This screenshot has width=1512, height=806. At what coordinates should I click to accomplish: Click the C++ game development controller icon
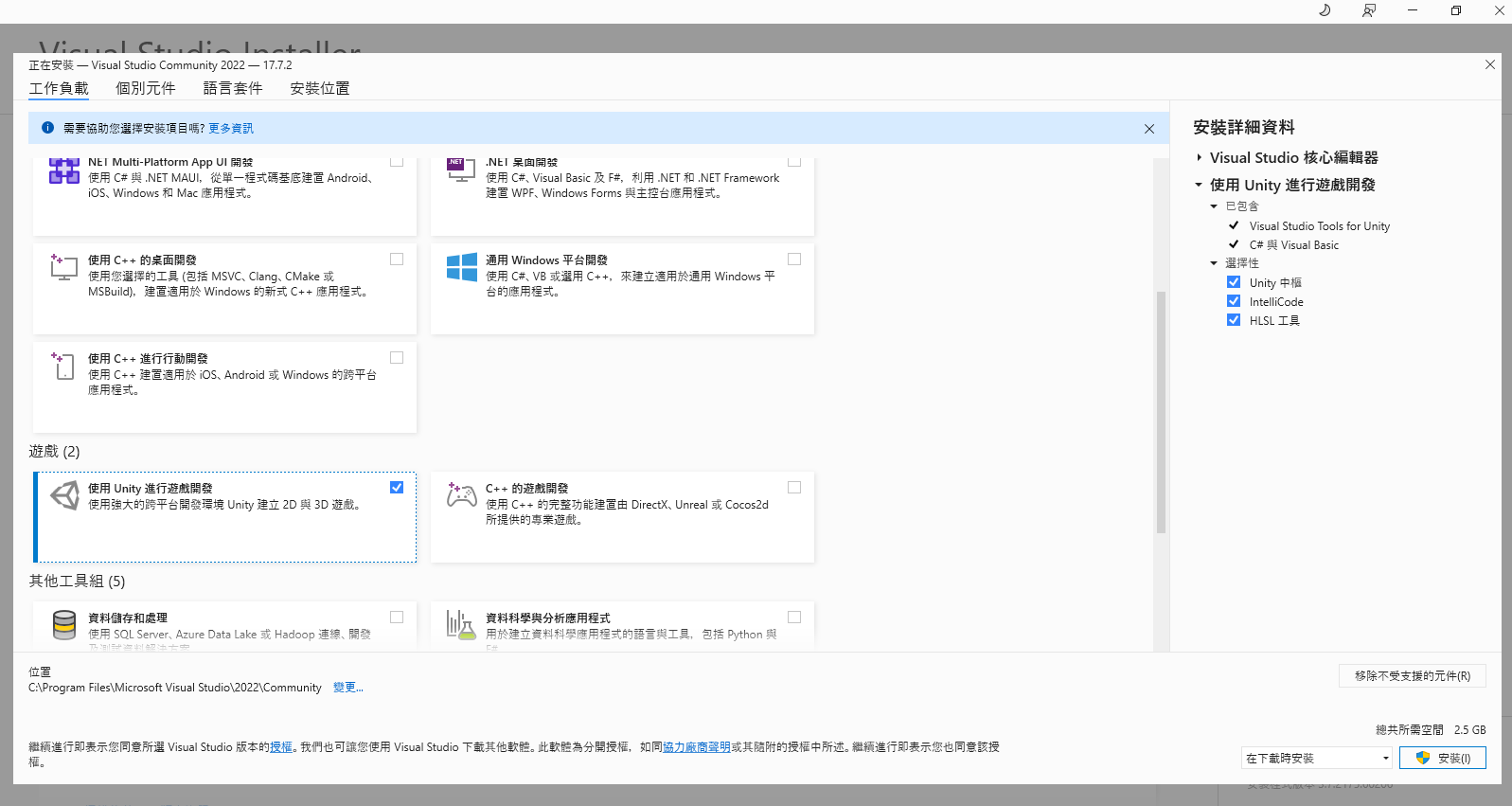click(x=462, y=494)
